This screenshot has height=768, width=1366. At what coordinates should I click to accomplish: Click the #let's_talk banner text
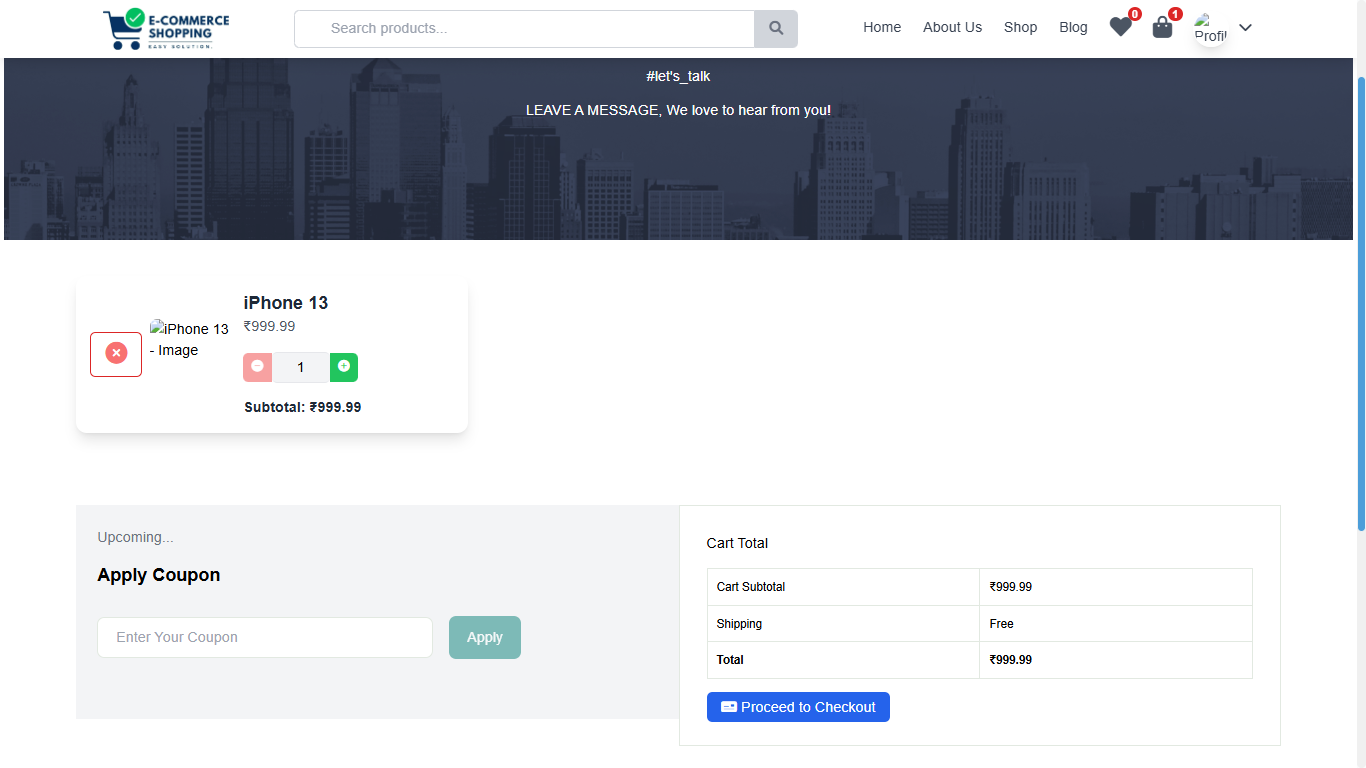678,76
